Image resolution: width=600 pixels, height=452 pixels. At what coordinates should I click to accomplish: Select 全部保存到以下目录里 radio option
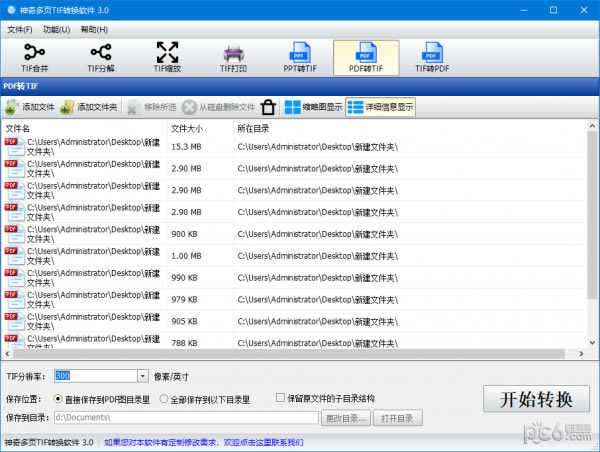(x=204, y=399)
